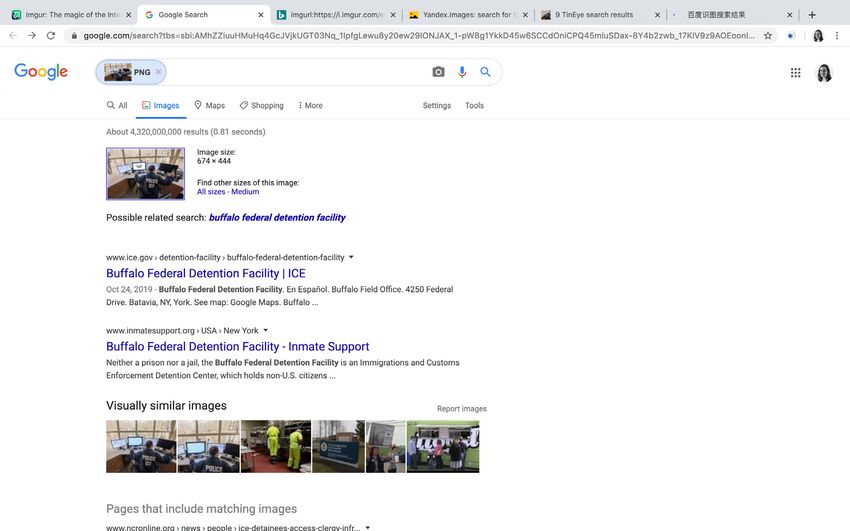
Task: Open the Google apps grid
Action: 795,72
